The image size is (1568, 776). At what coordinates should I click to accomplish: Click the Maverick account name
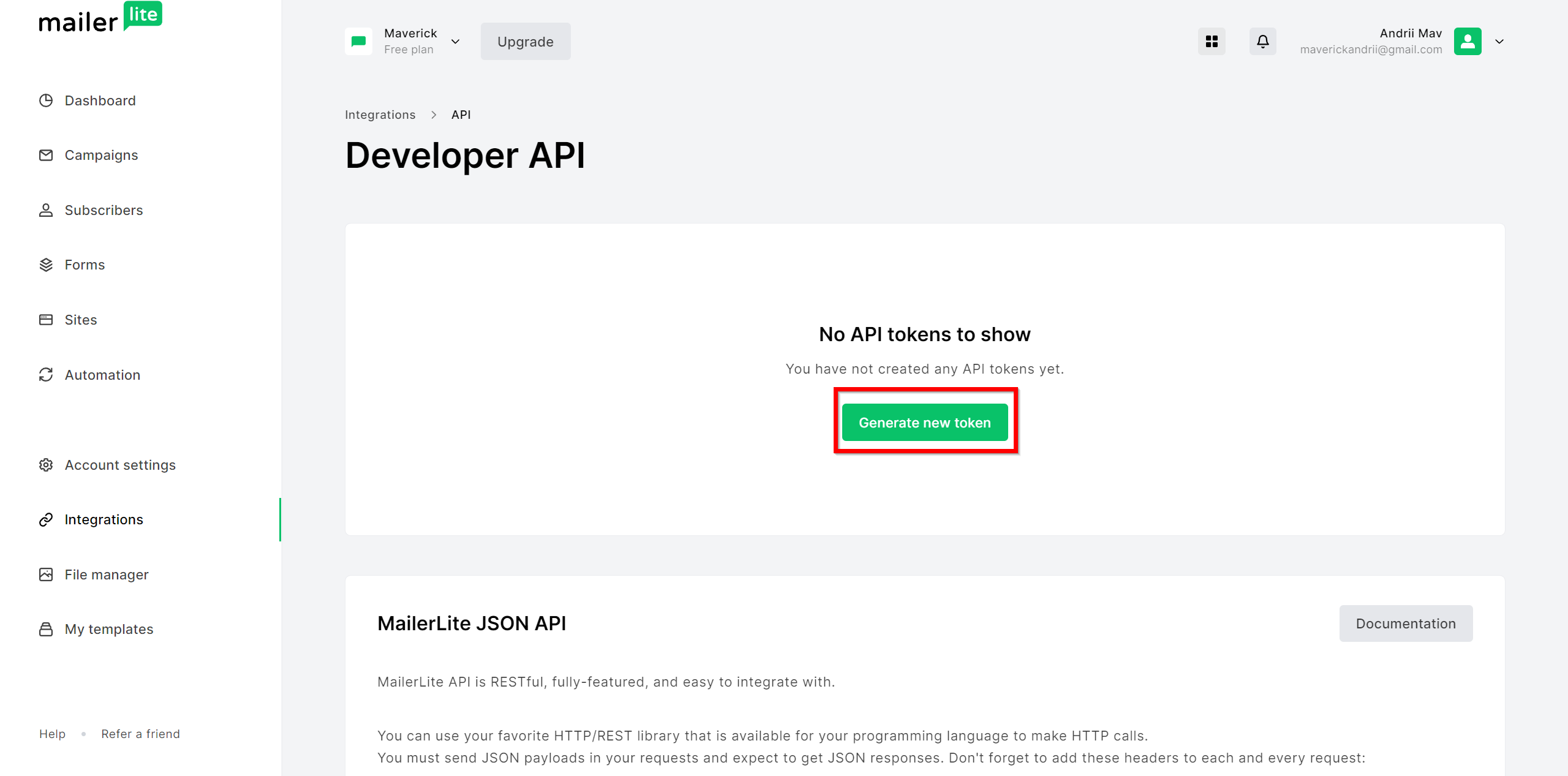point(410,33)
